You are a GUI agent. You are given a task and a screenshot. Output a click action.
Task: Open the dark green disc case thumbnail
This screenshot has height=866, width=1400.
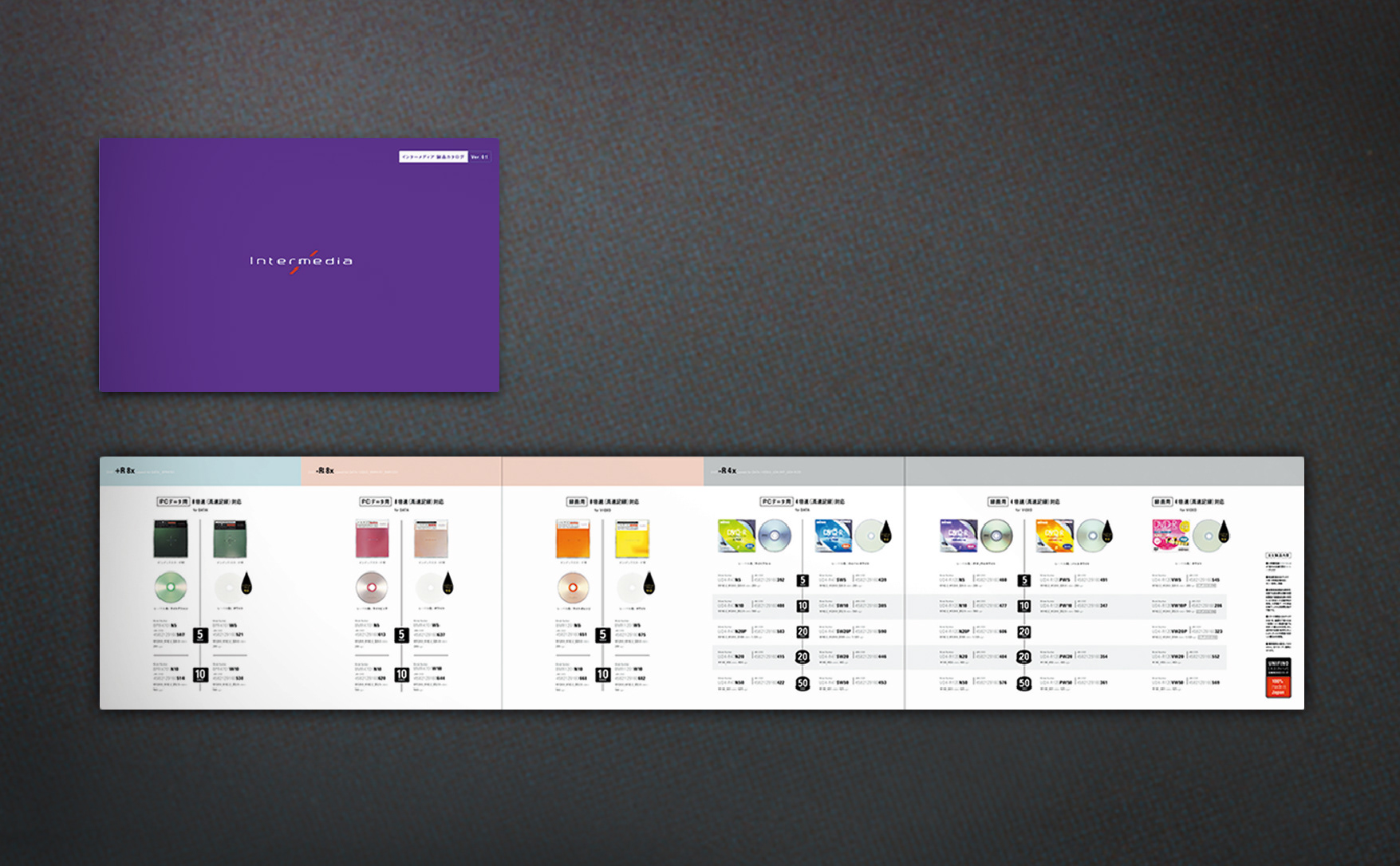(x=171, y=539)
